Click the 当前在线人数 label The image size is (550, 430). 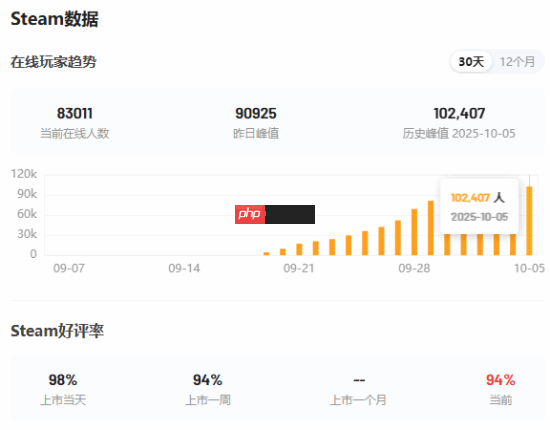tap(75, 133)
